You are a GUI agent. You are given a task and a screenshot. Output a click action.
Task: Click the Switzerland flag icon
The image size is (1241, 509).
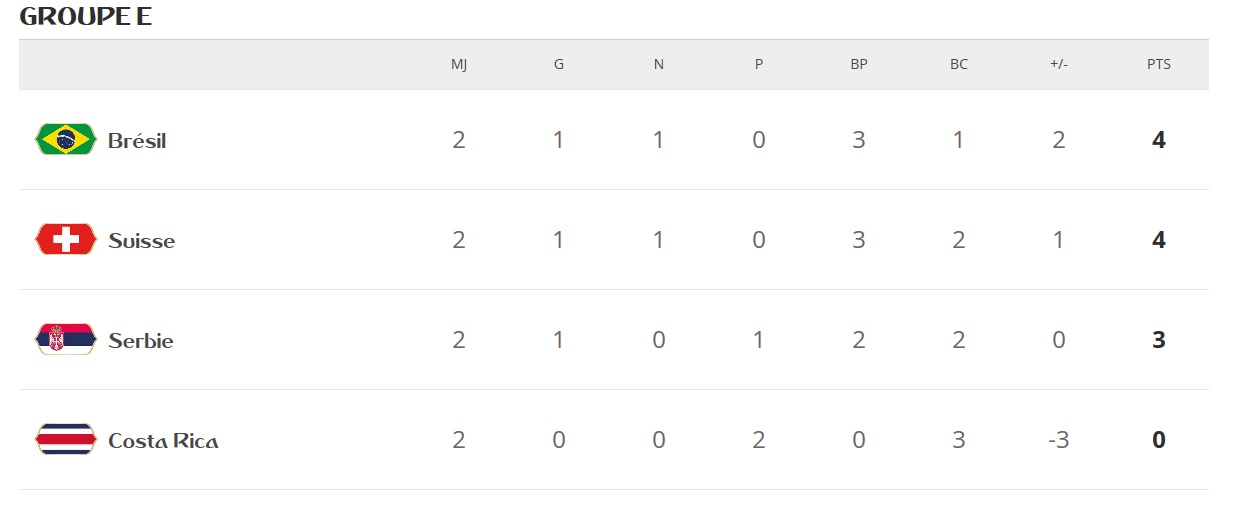coord(65,239)
